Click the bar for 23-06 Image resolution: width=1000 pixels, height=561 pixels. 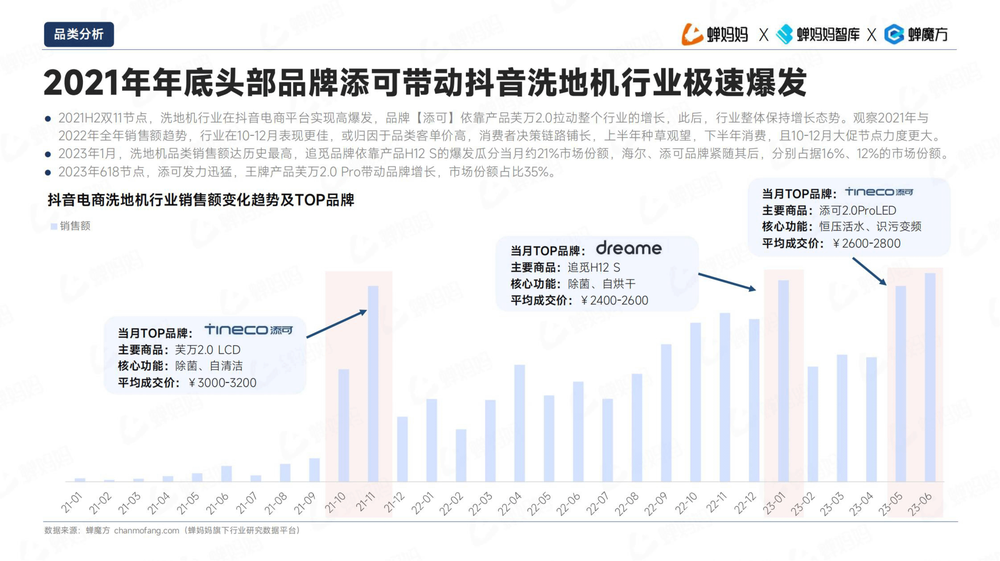(x=930, y=377)
